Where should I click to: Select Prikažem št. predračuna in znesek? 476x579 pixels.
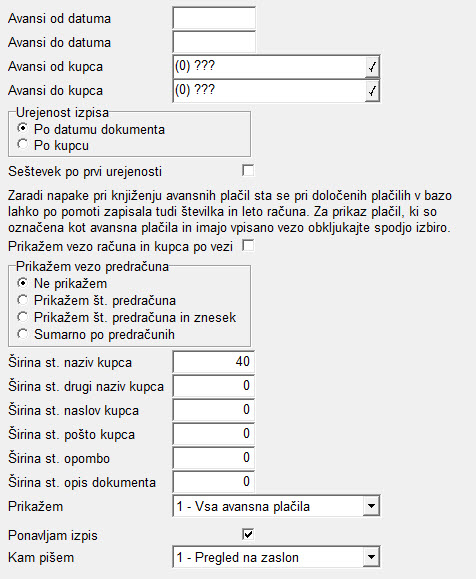23,317
